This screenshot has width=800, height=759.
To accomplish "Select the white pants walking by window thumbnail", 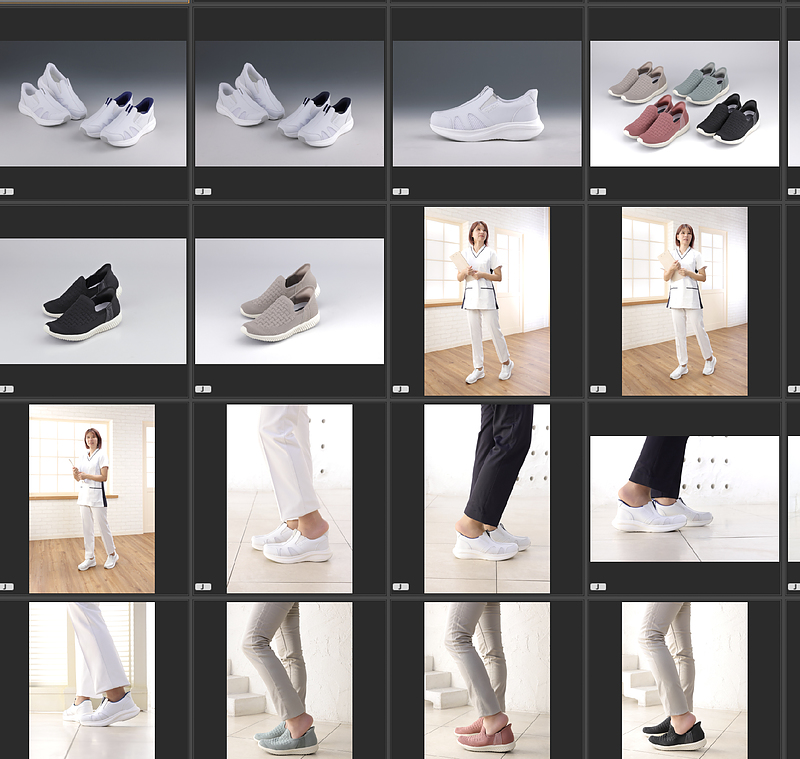I will coord(92,680).
